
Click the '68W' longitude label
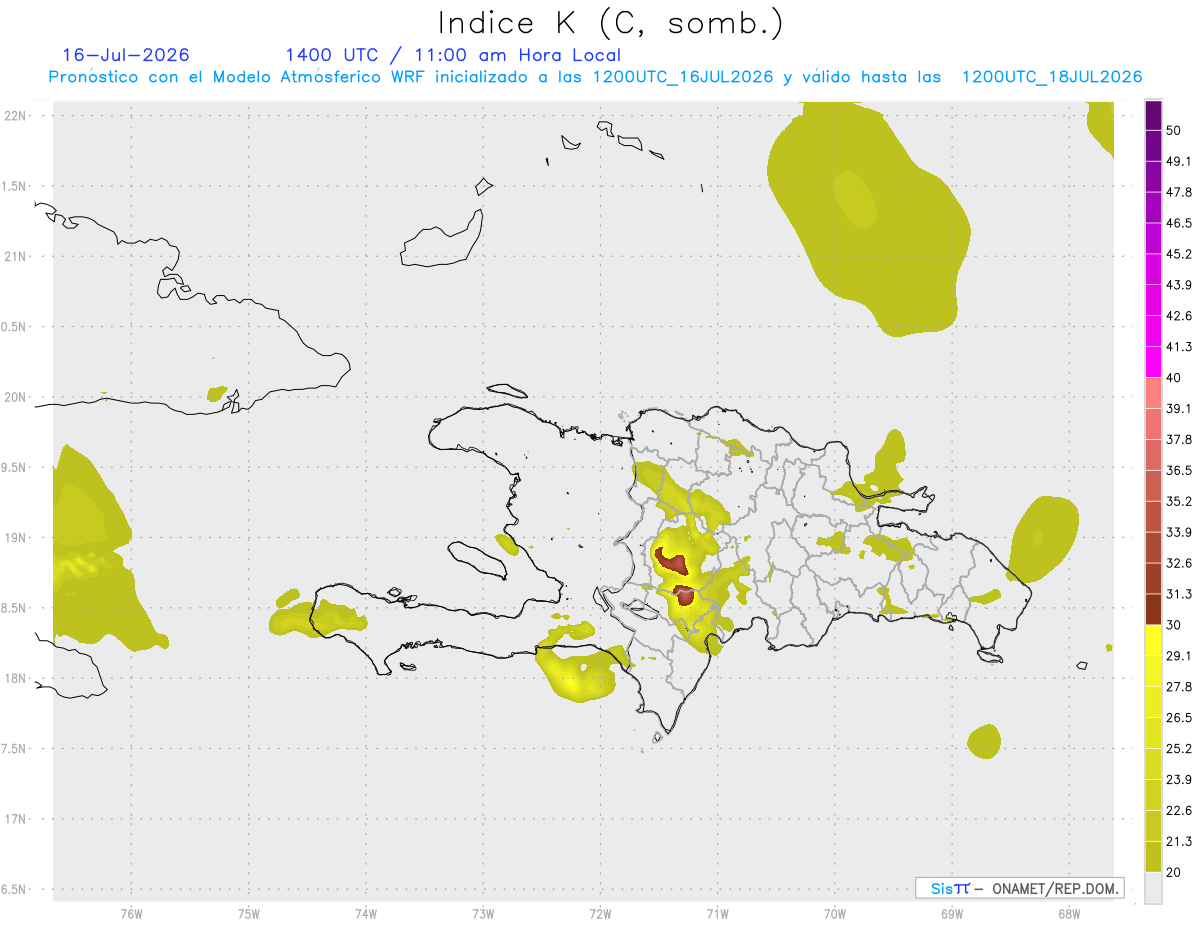pos(1069,913)
